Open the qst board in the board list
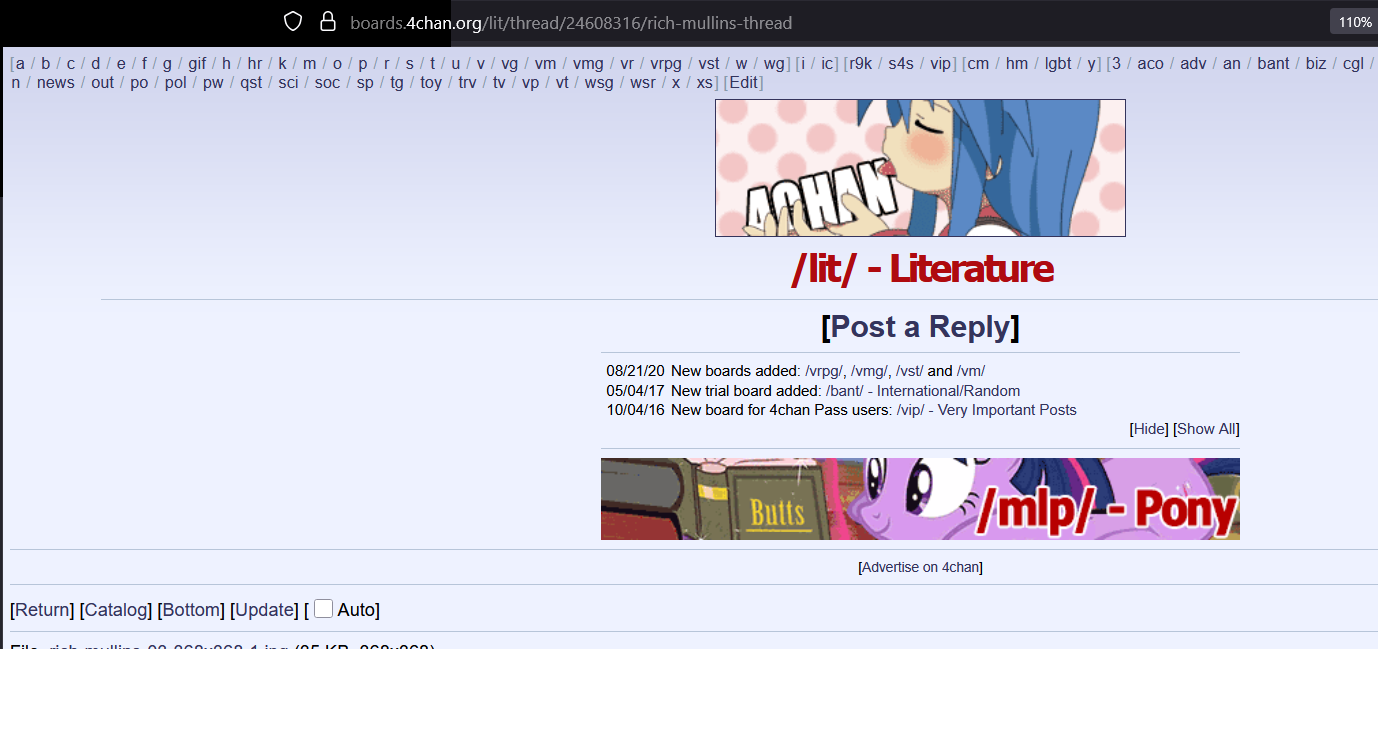The image size is (1378, 755). 251,83
